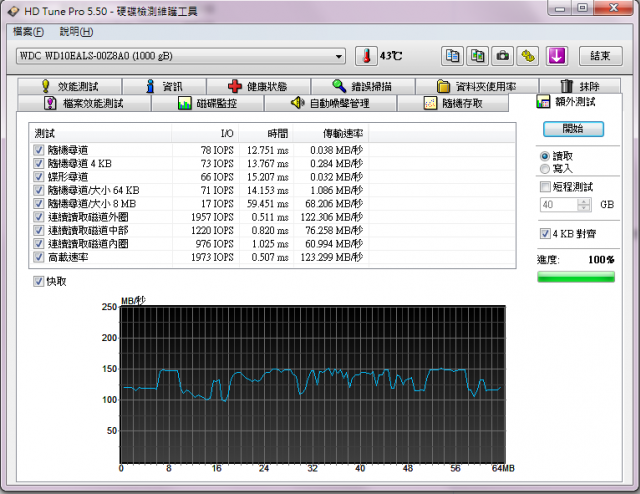The height and width of the screenshot is (494, 640).
Task: Click the chart icon on 磁碟監控 tab
Action: (x=184, y=103)
